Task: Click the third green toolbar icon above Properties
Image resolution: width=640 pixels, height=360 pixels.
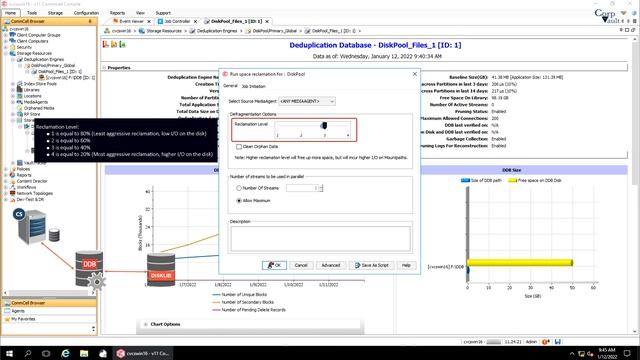Action: [122, 44]
